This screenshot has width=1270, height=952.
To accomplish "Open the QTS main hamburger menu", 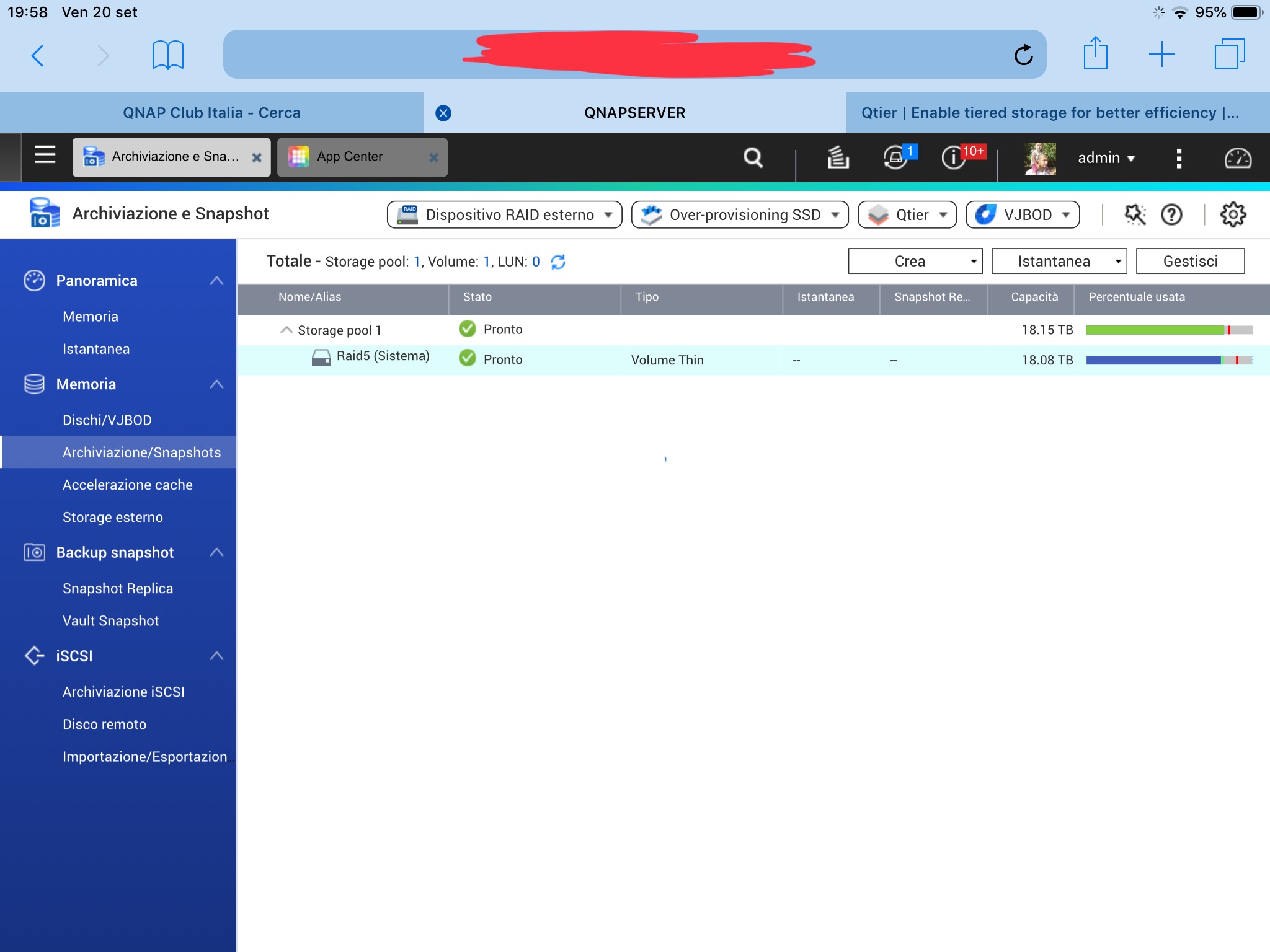I will coord(45,155).
